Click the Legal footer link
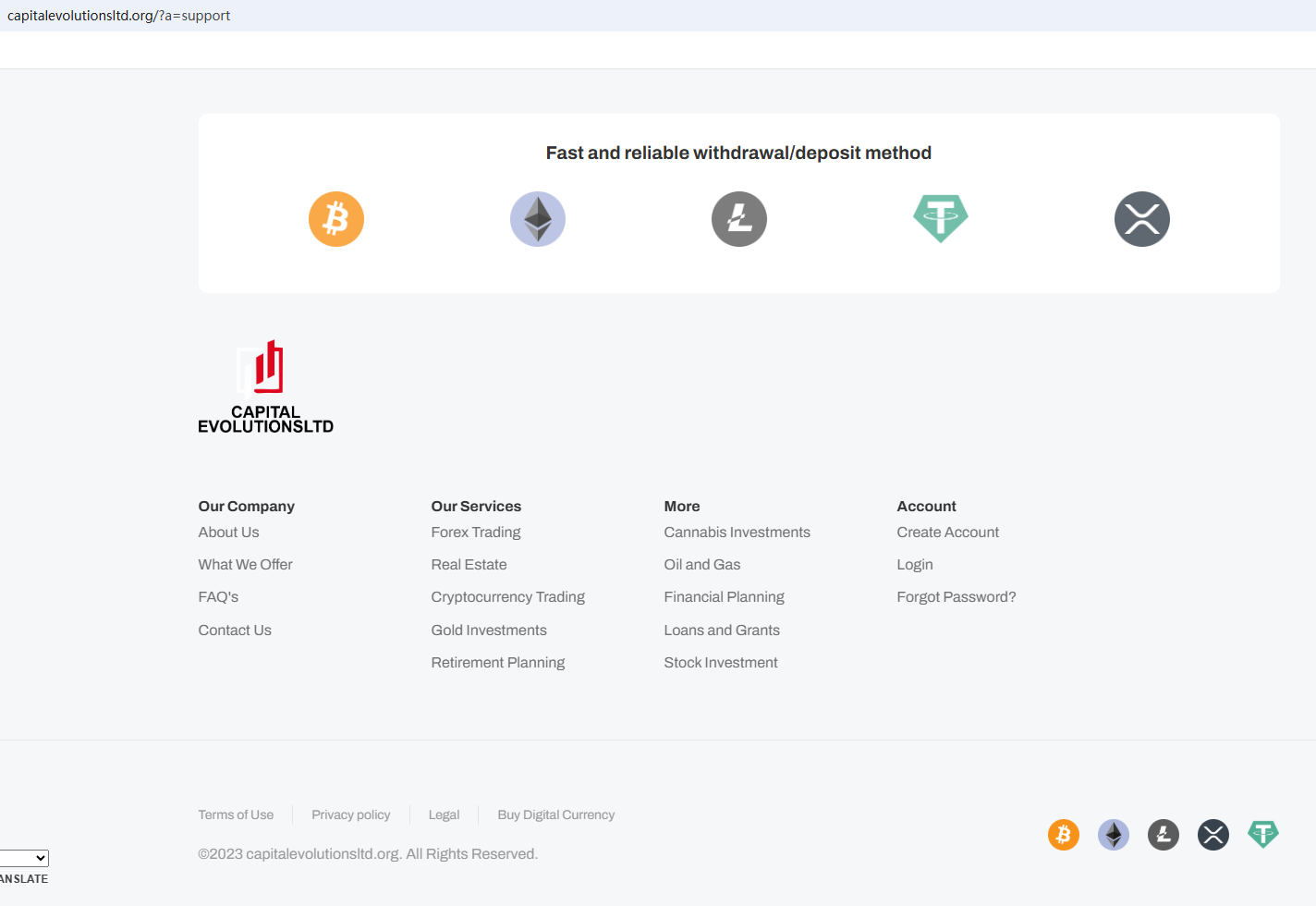This screenshot has width=1316, height=906. [444, 814]
